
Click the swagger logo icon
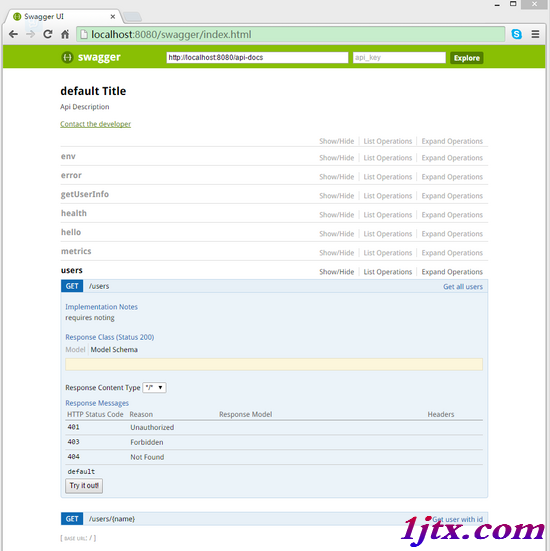[x=67, y=57]
